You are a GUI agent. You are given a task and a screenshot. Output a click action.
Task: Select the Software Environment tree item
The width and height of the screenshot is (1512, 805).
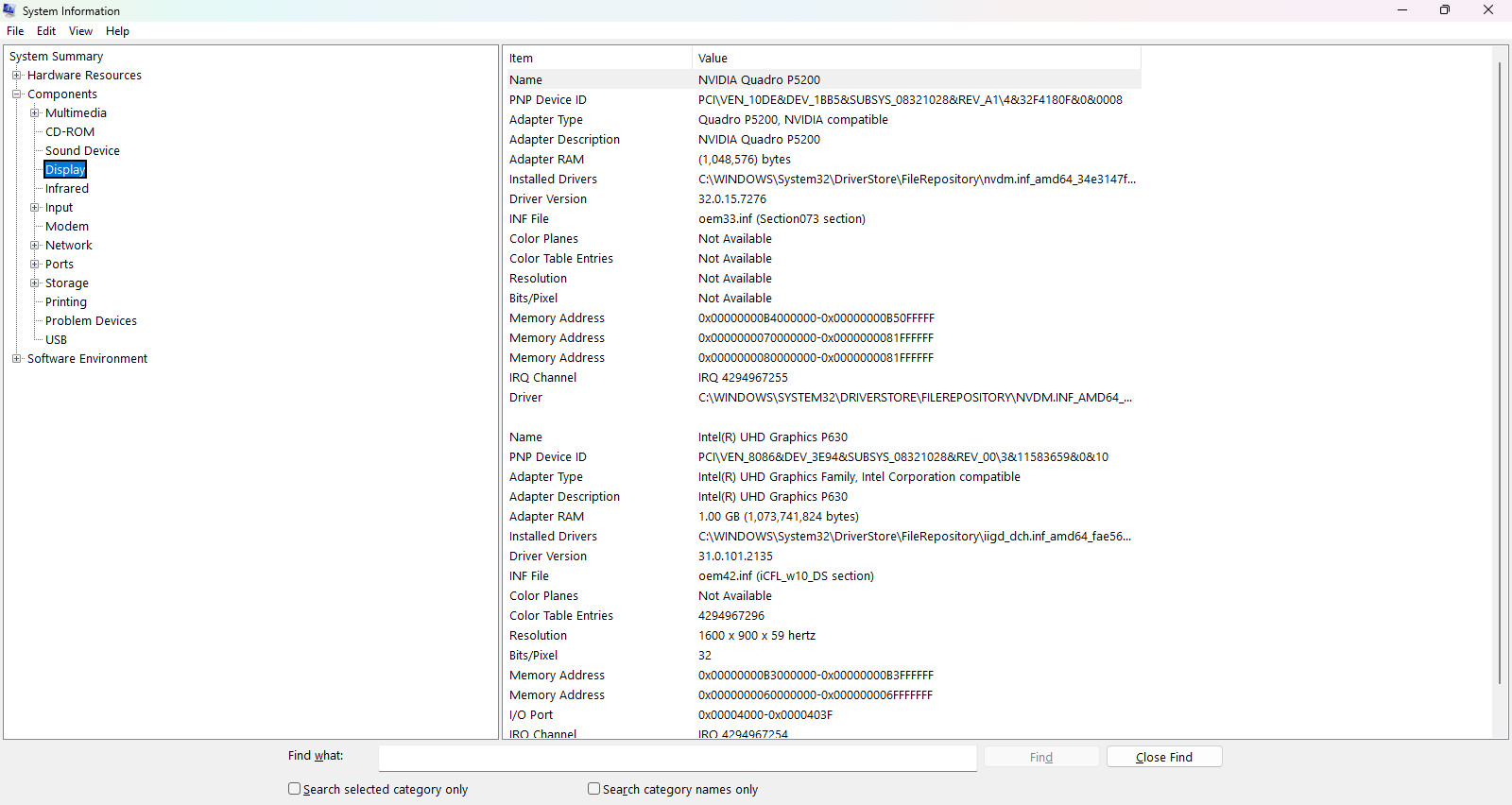tap(87, 359)
